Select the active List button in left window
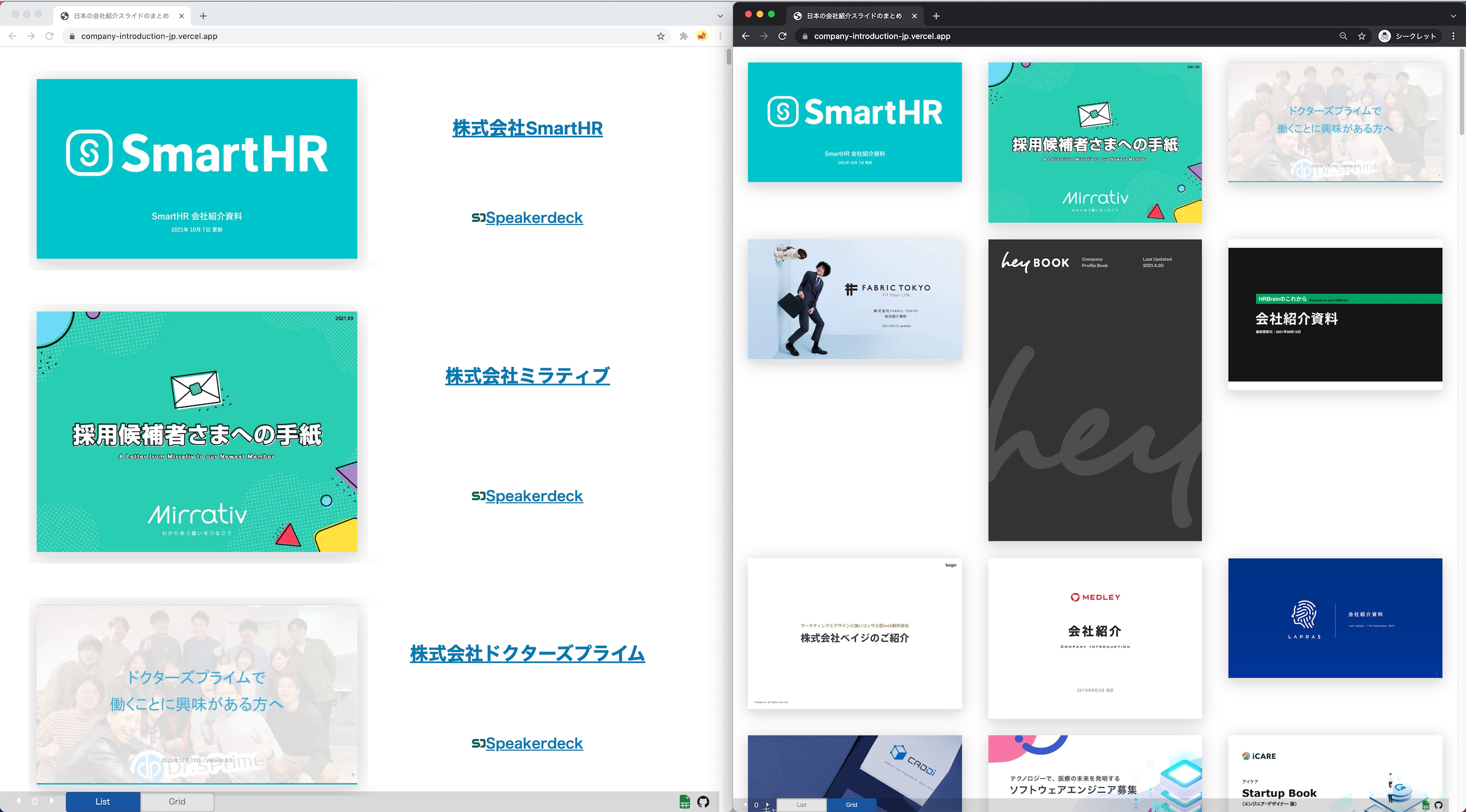 pyautogui.click(x=103, y=802)
